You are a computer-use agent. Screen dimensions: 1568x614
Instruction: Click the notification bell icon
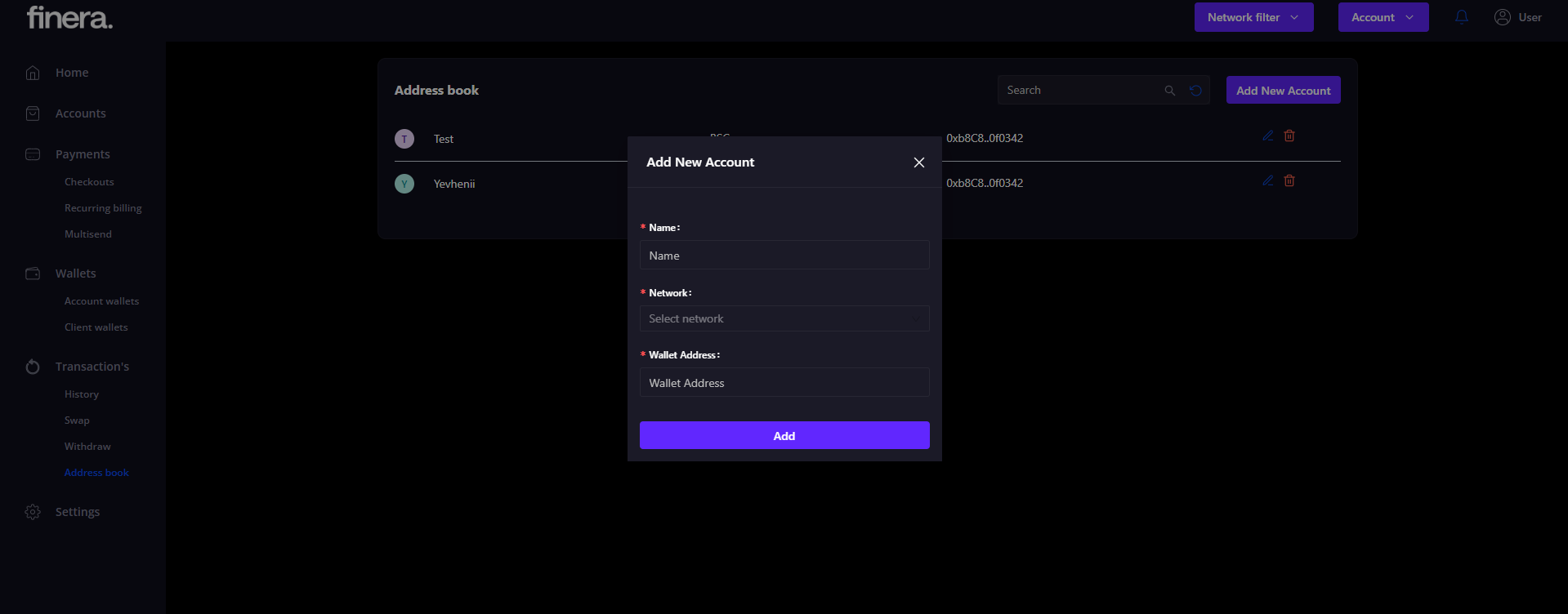click(1462, 17)
